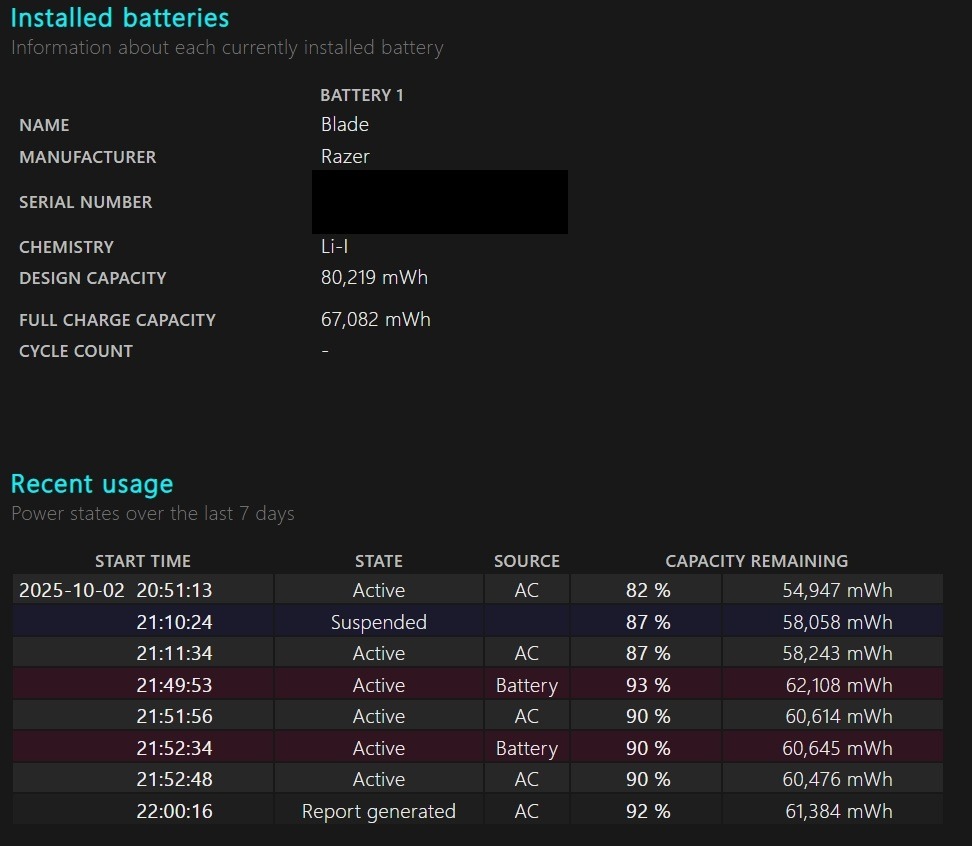Select the Suspended state row at 21:10:24
972x846 pixels.
(379, 622)
